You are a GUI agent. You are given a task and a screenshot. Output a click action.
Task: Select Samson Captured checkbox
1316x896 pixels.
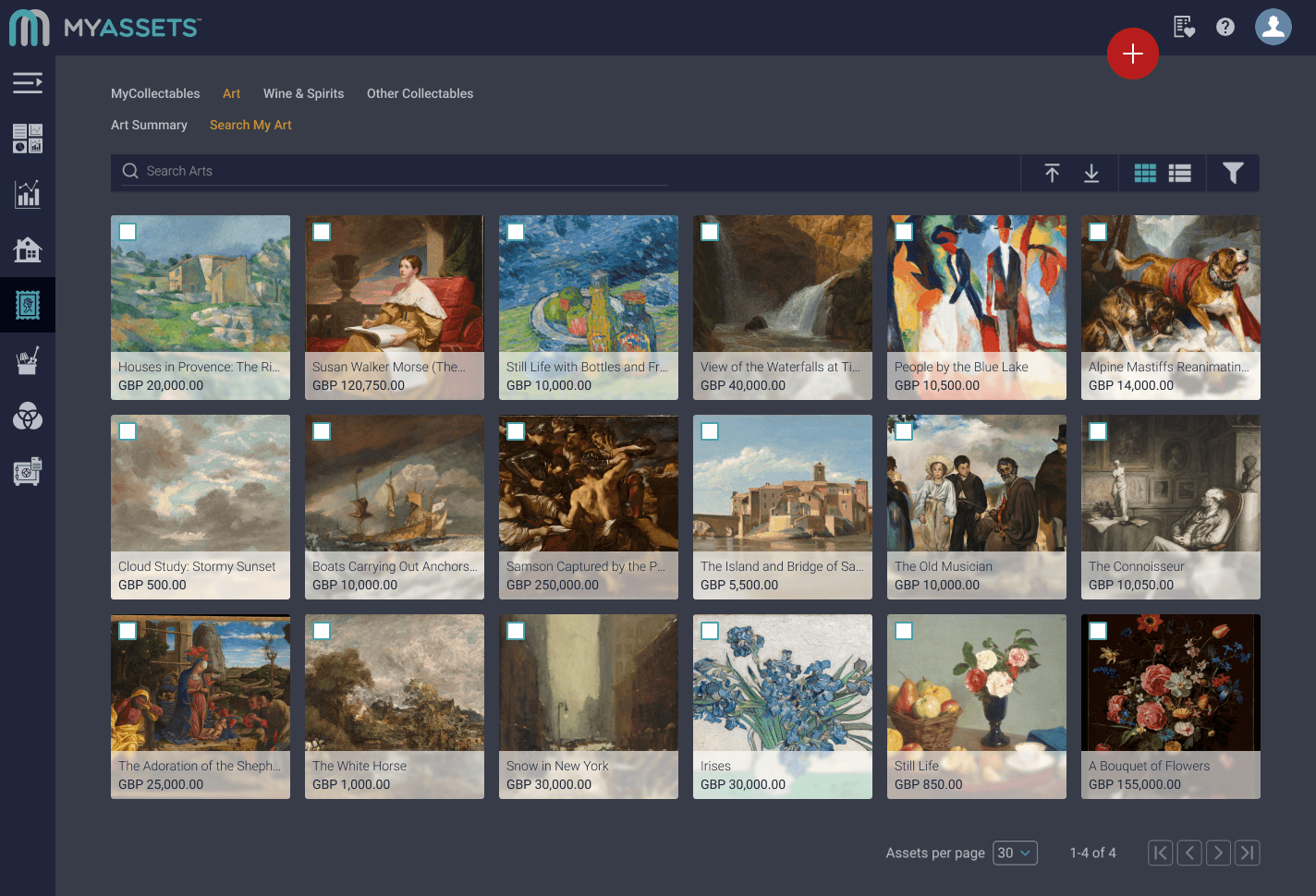click(x=516, y=431)
